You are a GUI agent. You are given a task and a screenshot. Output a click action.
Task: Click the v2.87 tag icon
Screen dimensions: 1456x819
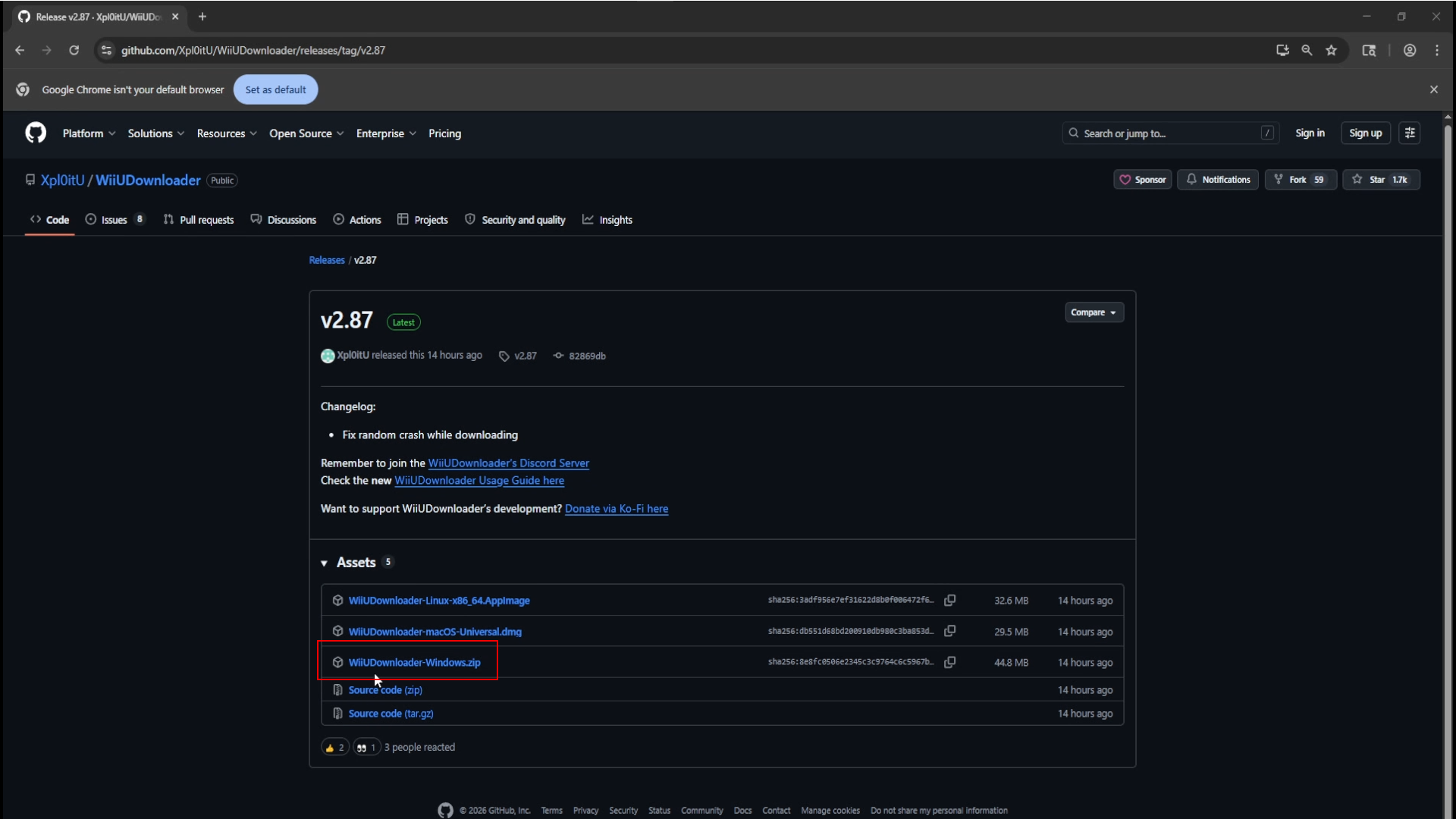pyautogui.click(x=505, y=356)
